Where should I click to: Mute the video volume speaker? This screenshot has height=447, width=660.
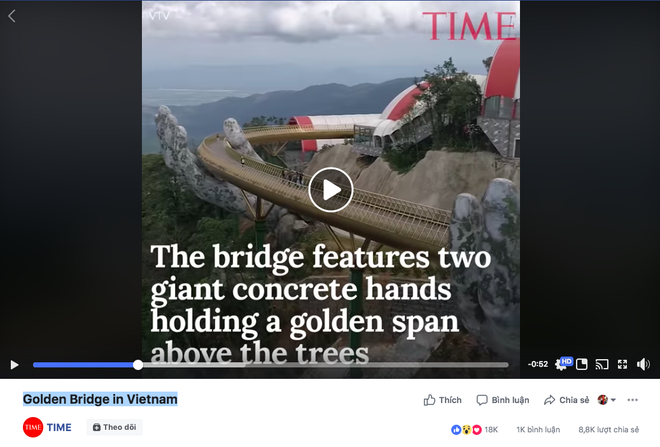[643, 364]
